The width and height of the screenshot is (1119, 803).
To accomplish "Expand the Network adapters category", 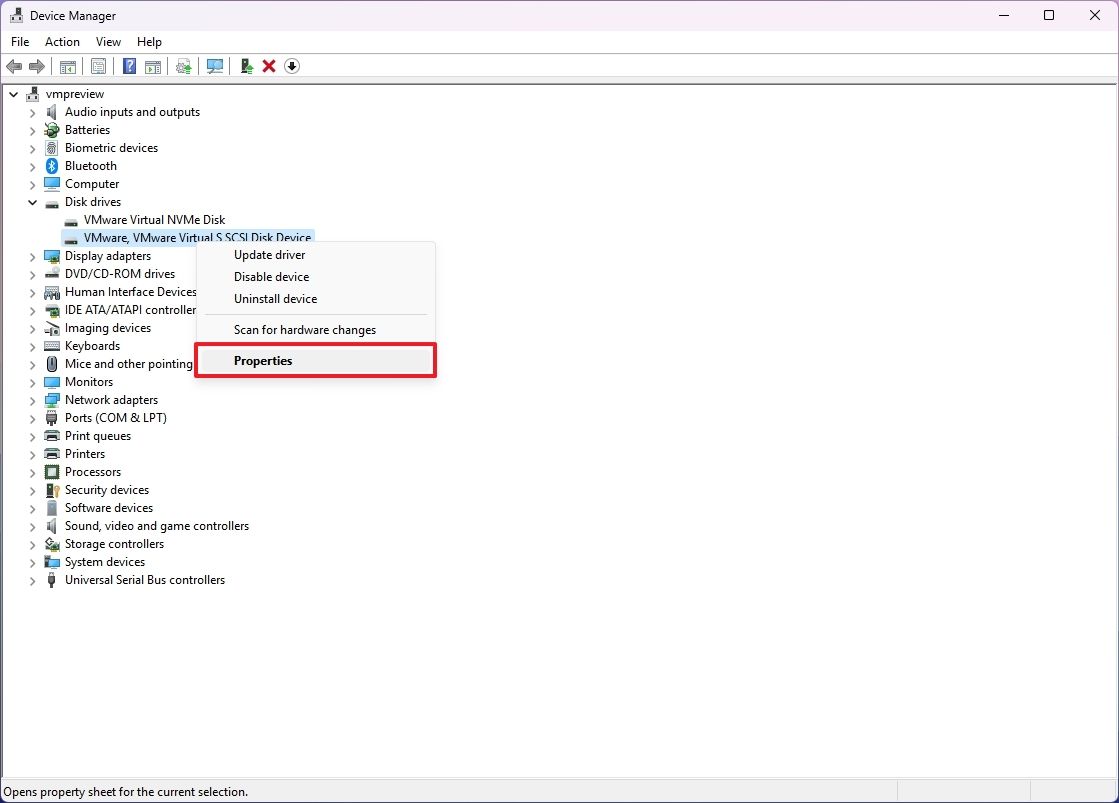I will click(32, 399).
